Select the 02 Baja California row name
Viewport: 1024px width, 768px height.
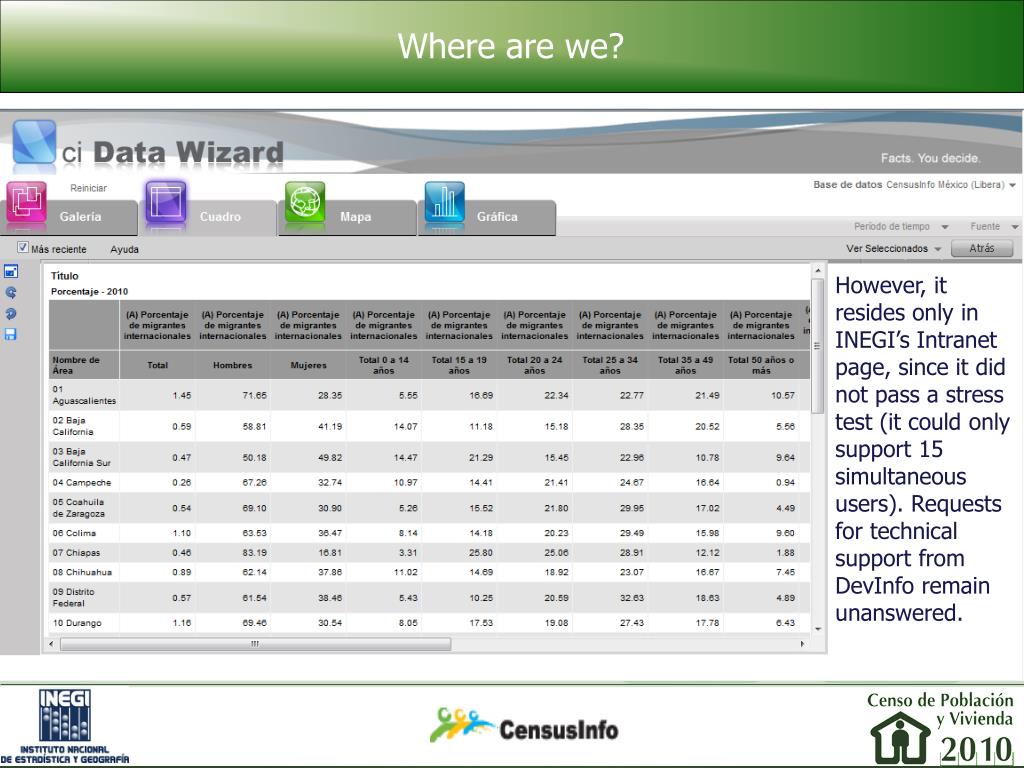[72, 426]
